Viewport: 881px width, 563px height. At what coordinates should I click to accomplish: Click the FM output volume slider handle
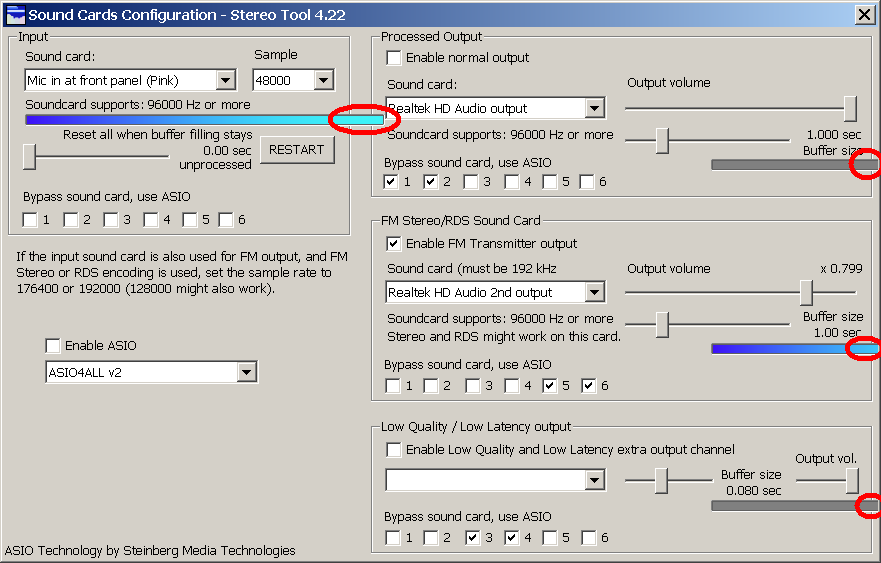pos(805,292)
